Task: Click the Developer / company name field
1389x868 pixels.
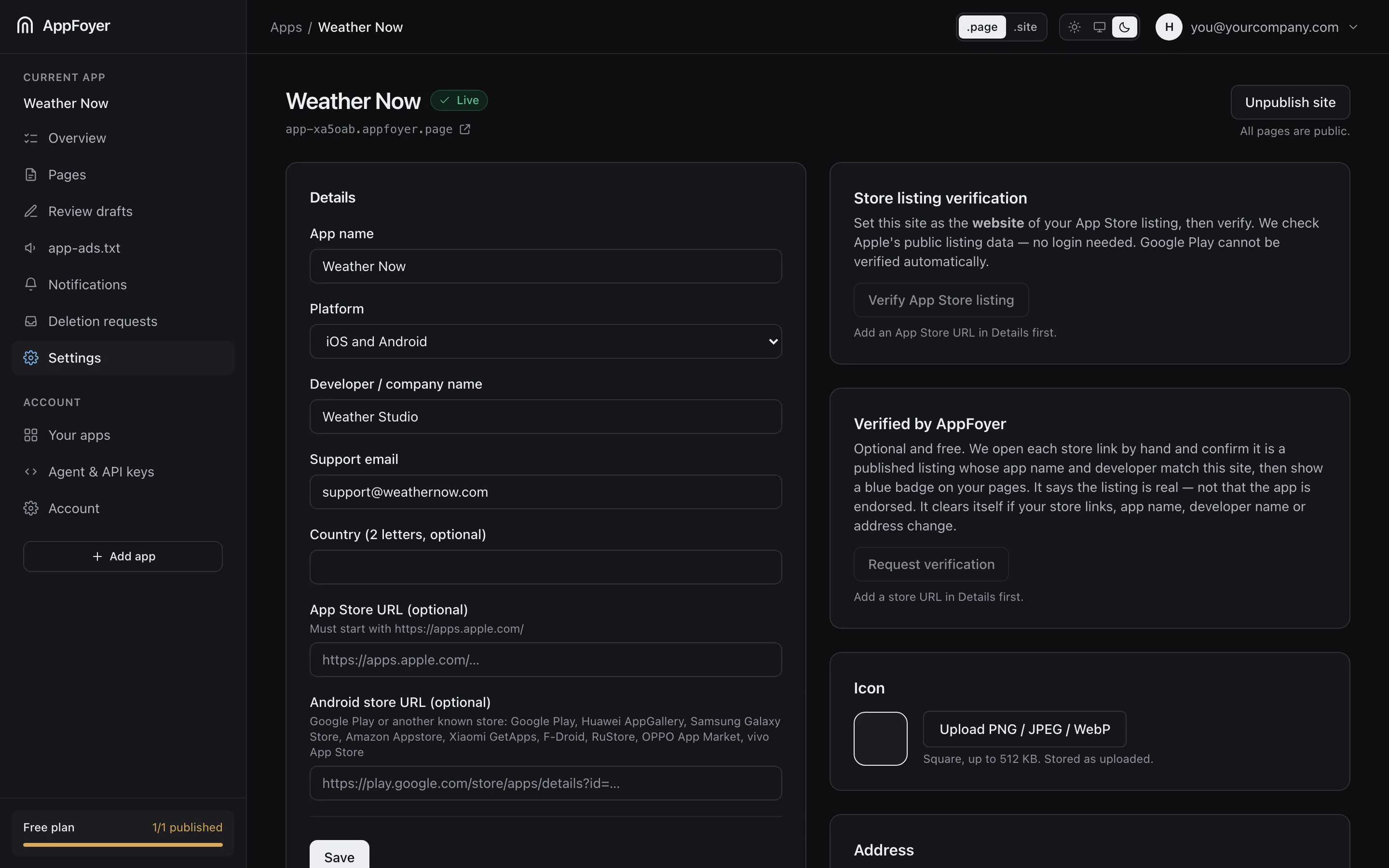Action: (x=545, y=417)
